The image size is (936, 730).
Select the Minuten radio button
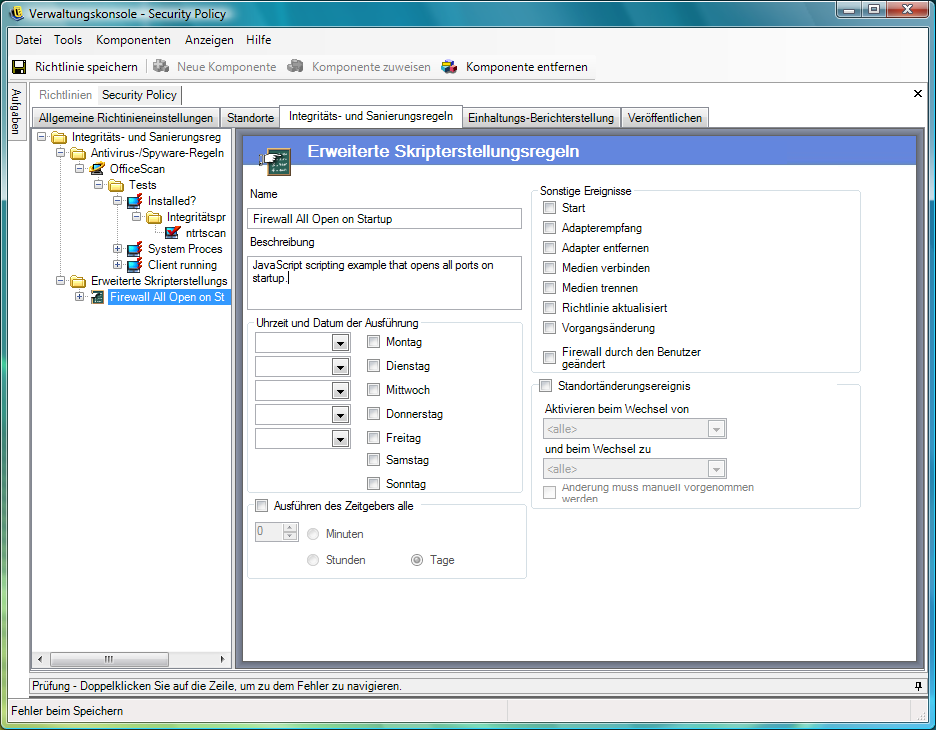coord(313,534)
